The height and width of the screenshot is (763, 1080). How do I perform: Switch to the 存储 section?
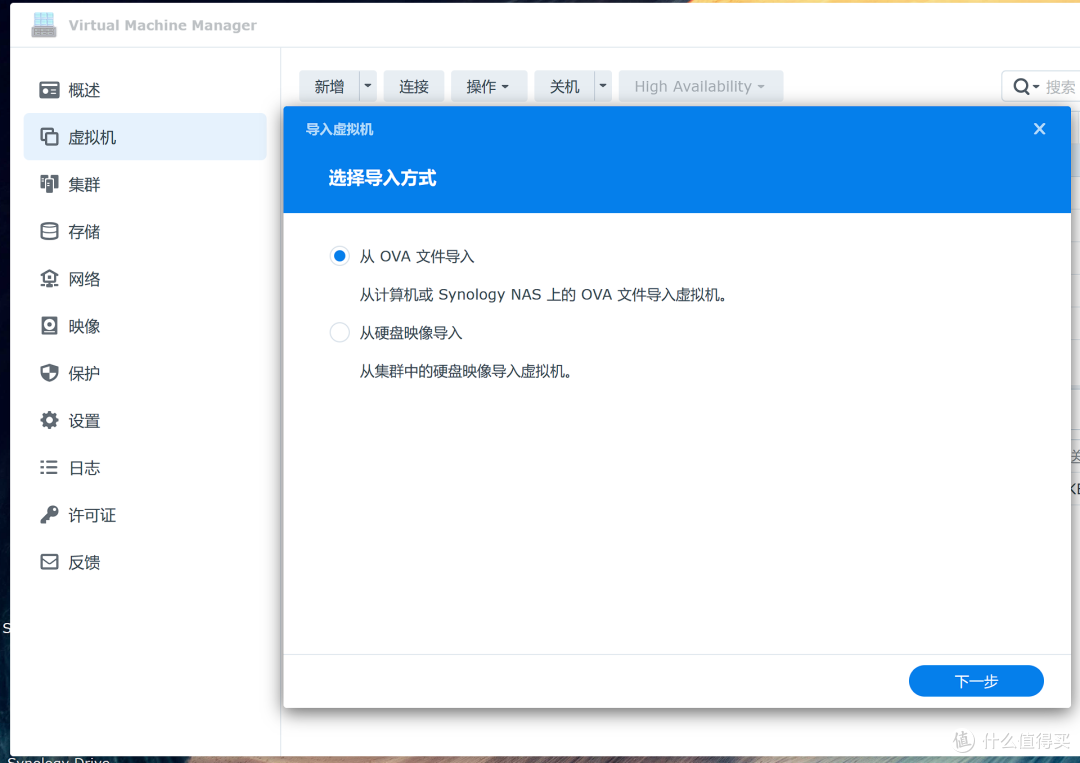(145, 231)
